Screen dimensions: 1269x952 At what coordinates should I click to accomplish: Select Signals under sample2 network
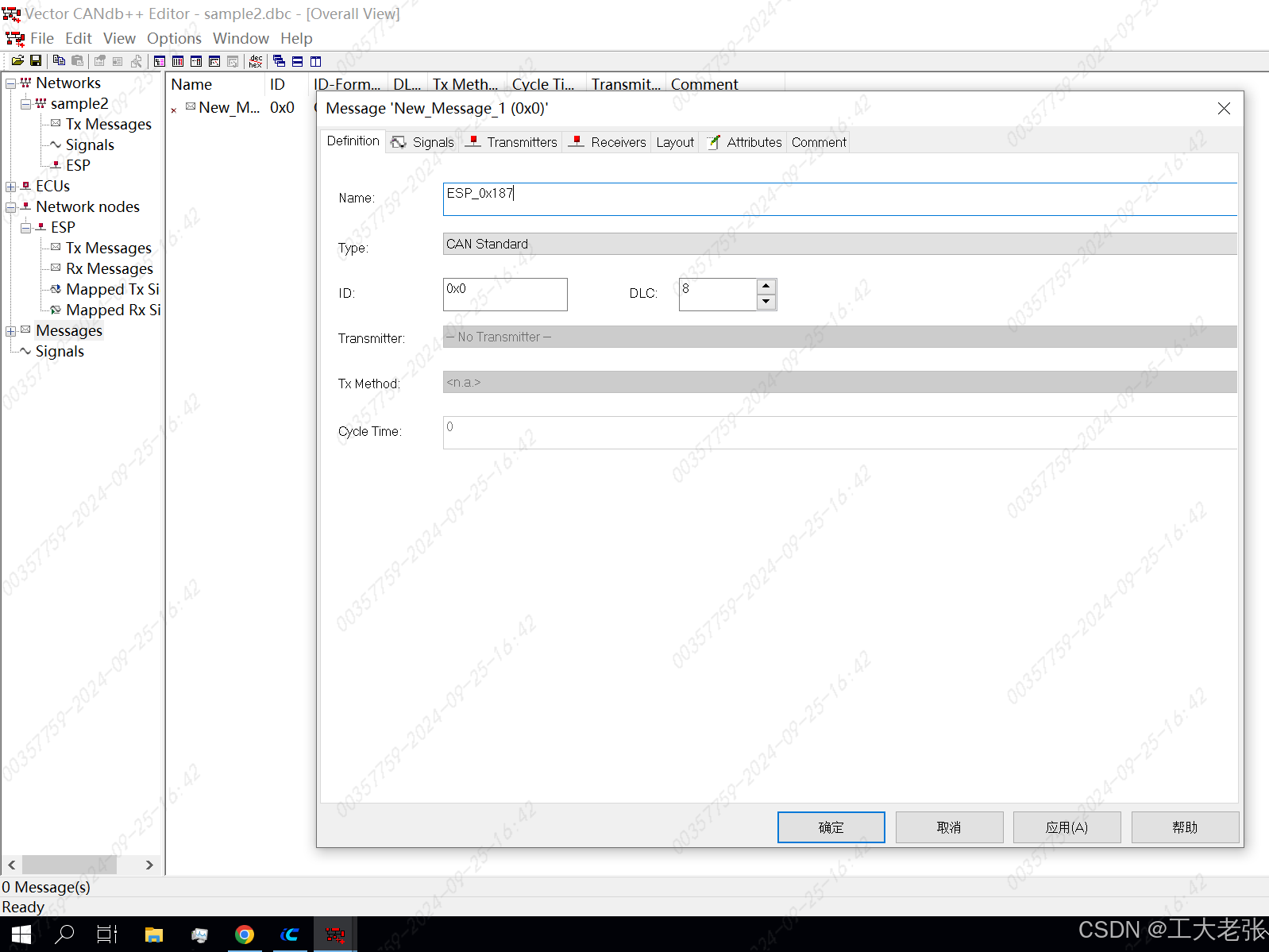(x=90, y=145)
